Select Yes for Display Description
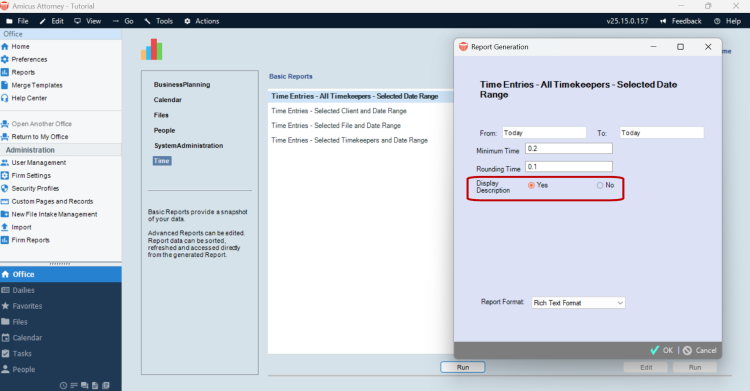Image resolution: width=750 pixels, height=391 pixels. [531, 185]
